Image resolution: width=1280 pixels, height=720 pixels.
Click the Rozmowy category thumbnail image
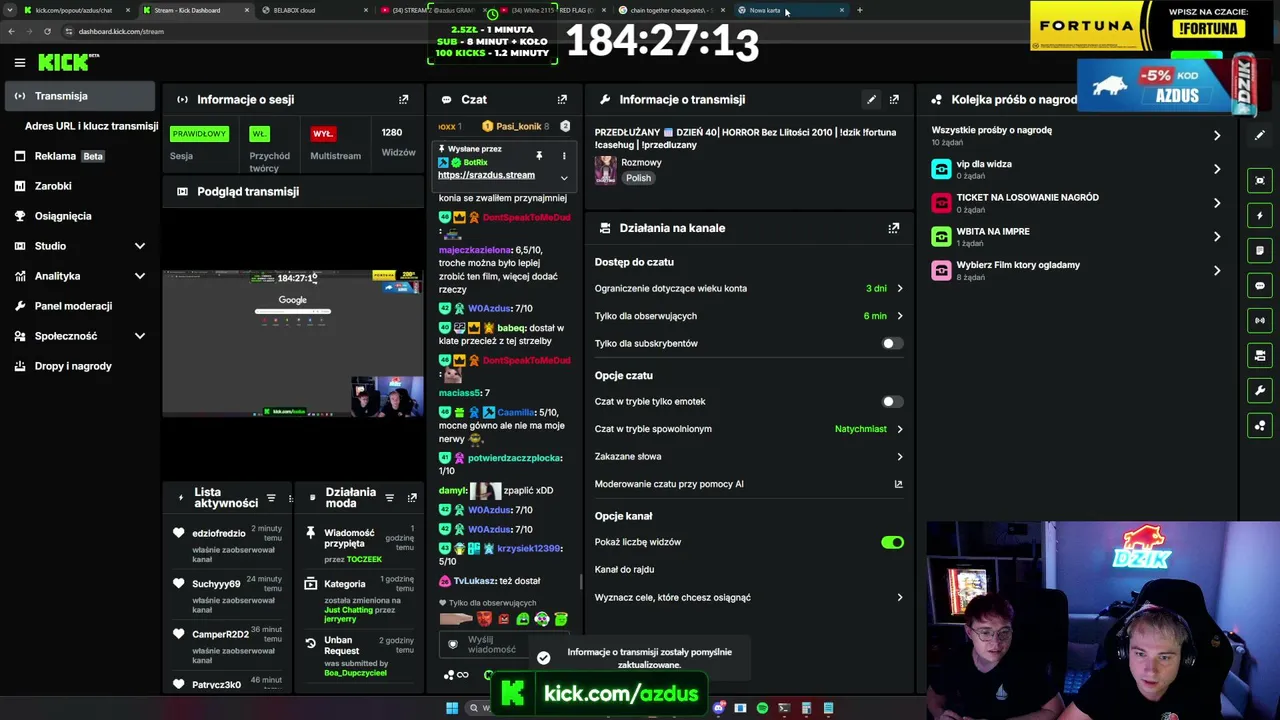pos(605,170)
